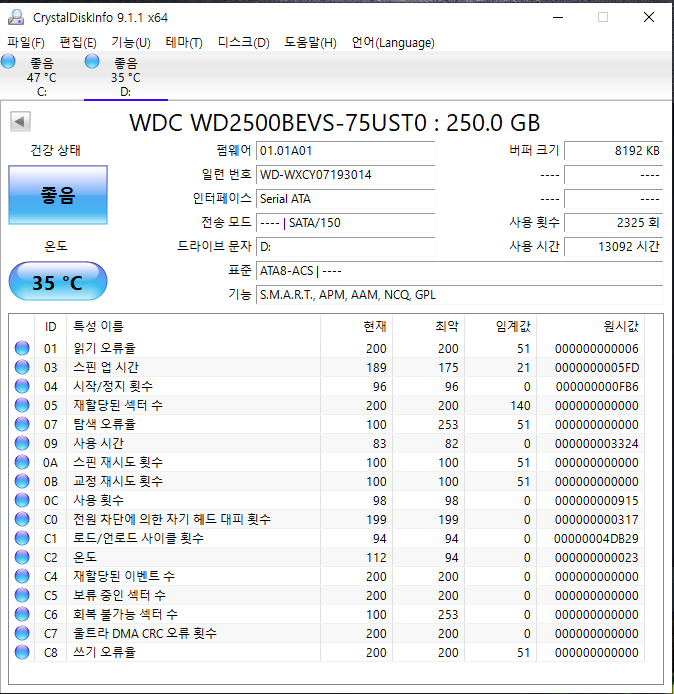Click the firmware field 01.01A01
This screenshot has width=674, height=694.
346,151
